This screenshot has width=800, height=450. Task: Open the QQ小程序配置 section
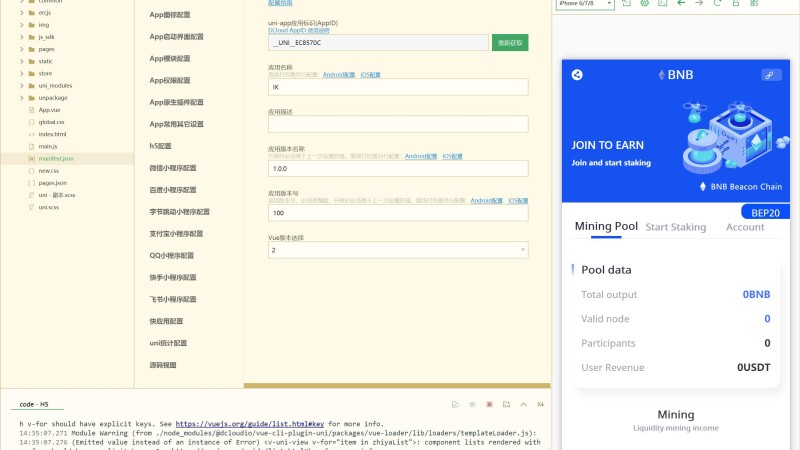(171, 256)
